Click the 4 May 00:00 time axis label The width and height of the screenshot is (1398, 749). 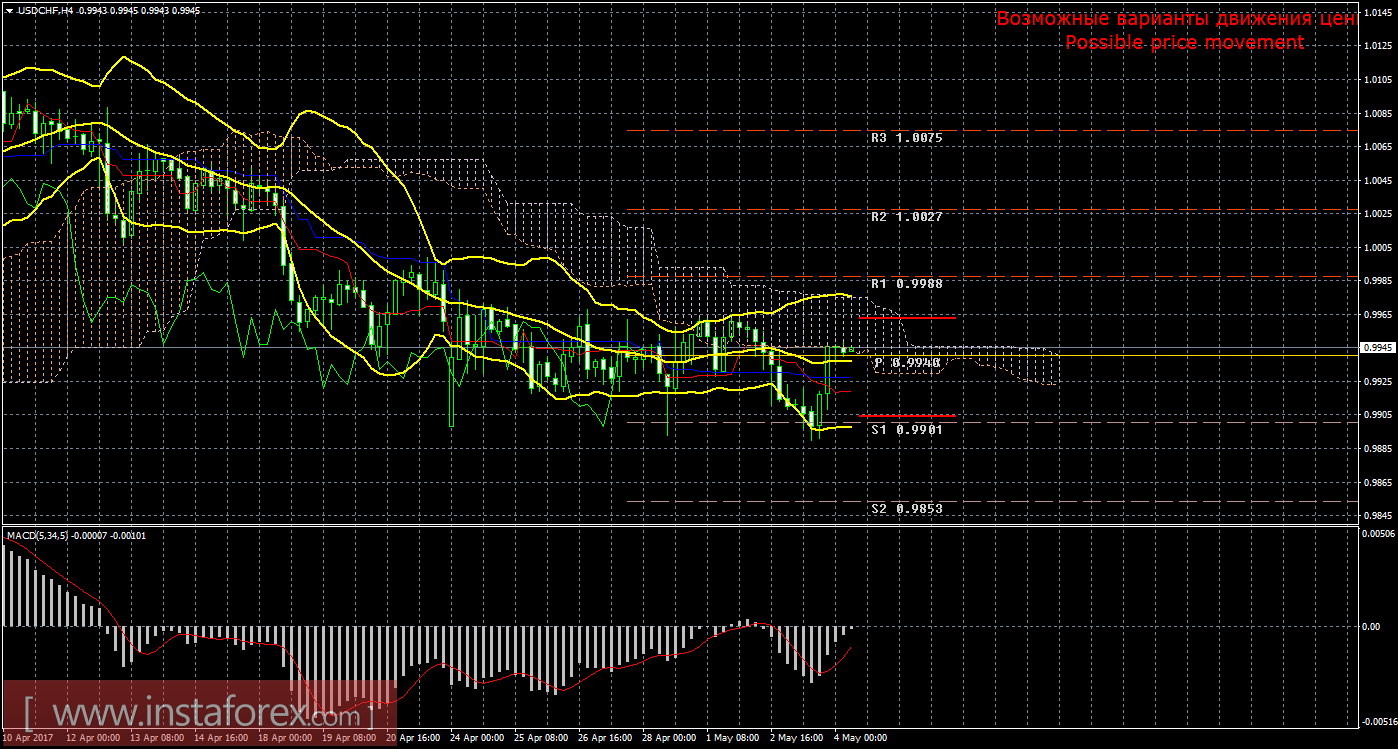(863, 739)
